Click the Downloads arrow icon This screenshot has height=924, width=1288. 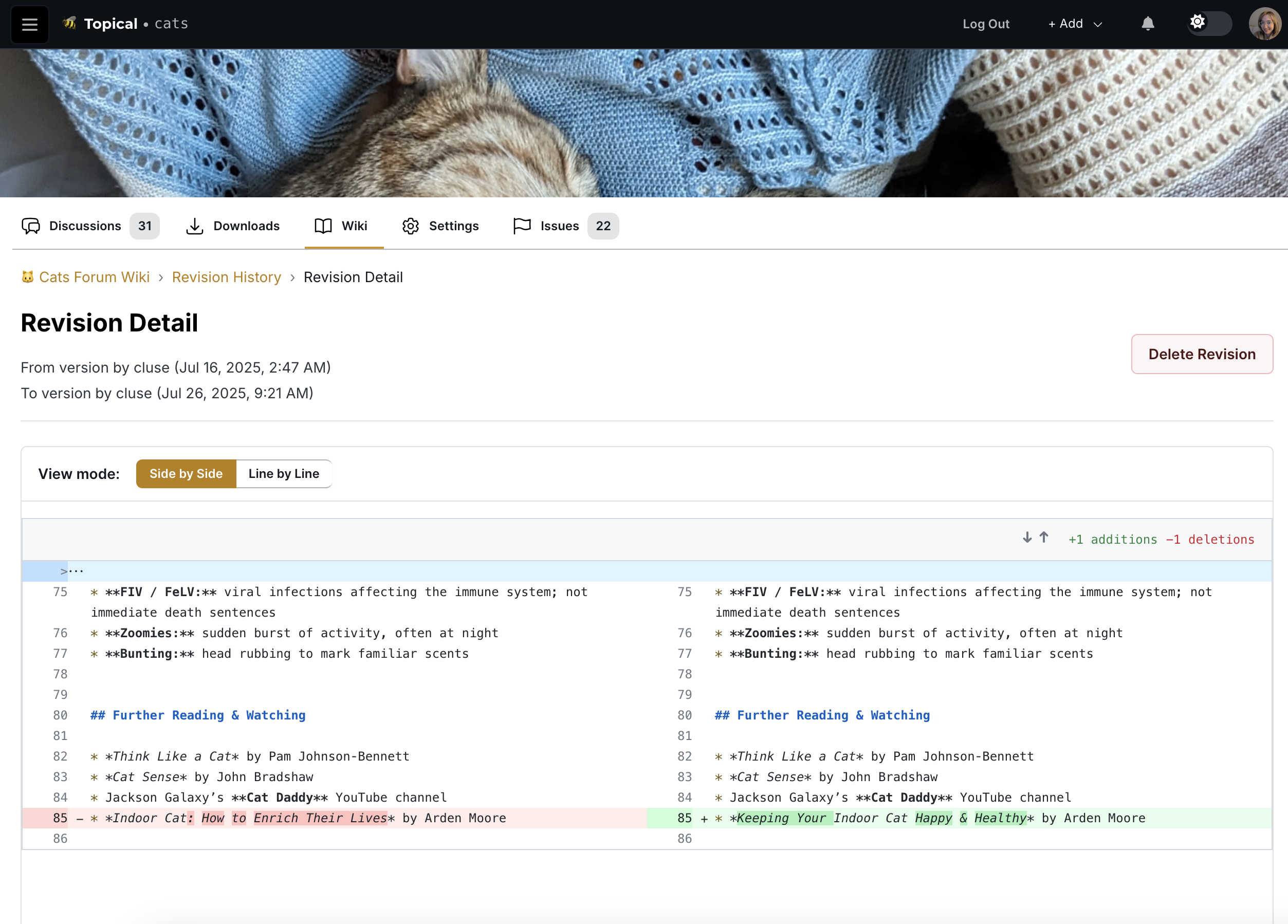click(x=195, y=226)
